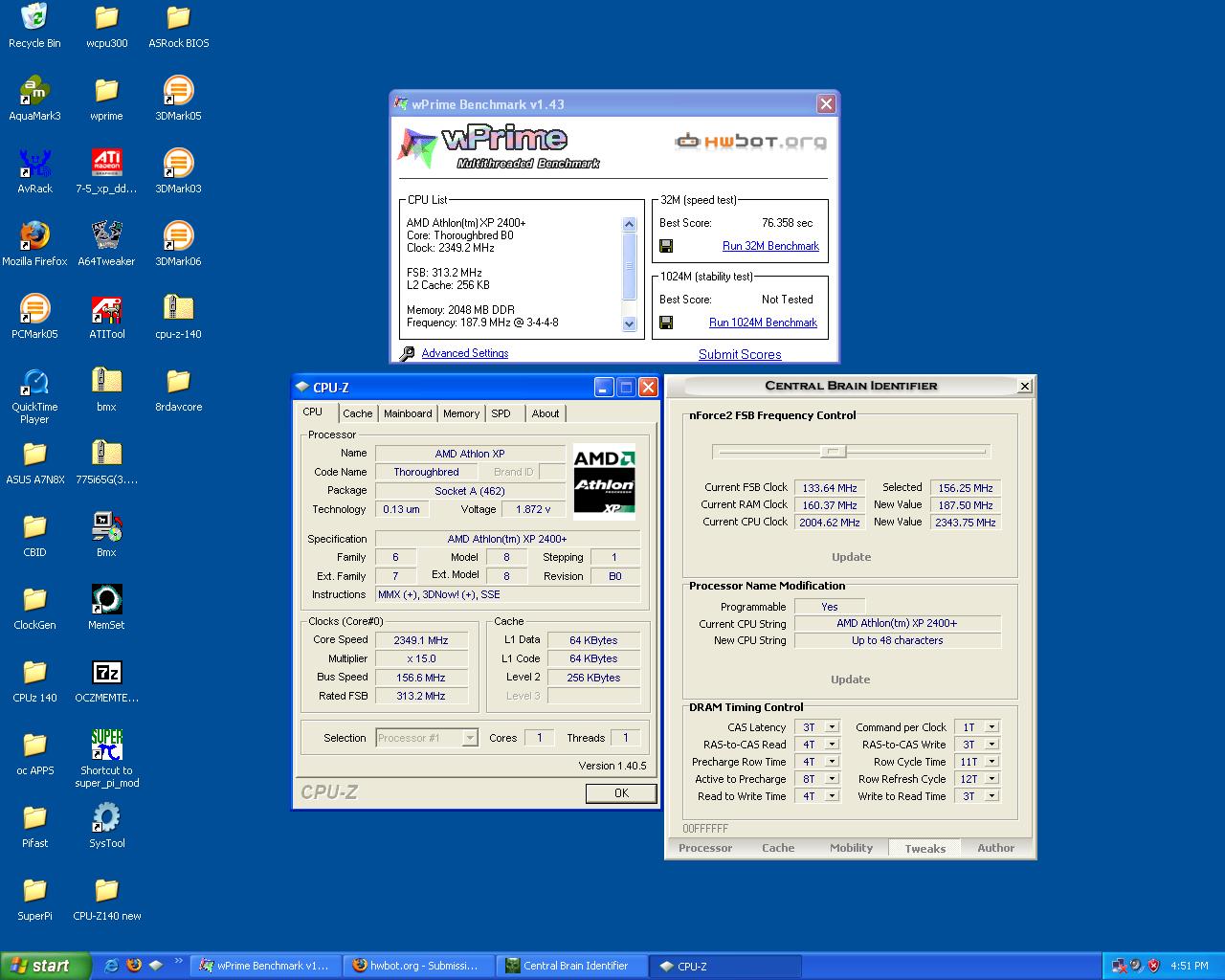Click Firefox quick launch icon in taskbar
The image size is (1225, 980).
click(x=133, y=966)
